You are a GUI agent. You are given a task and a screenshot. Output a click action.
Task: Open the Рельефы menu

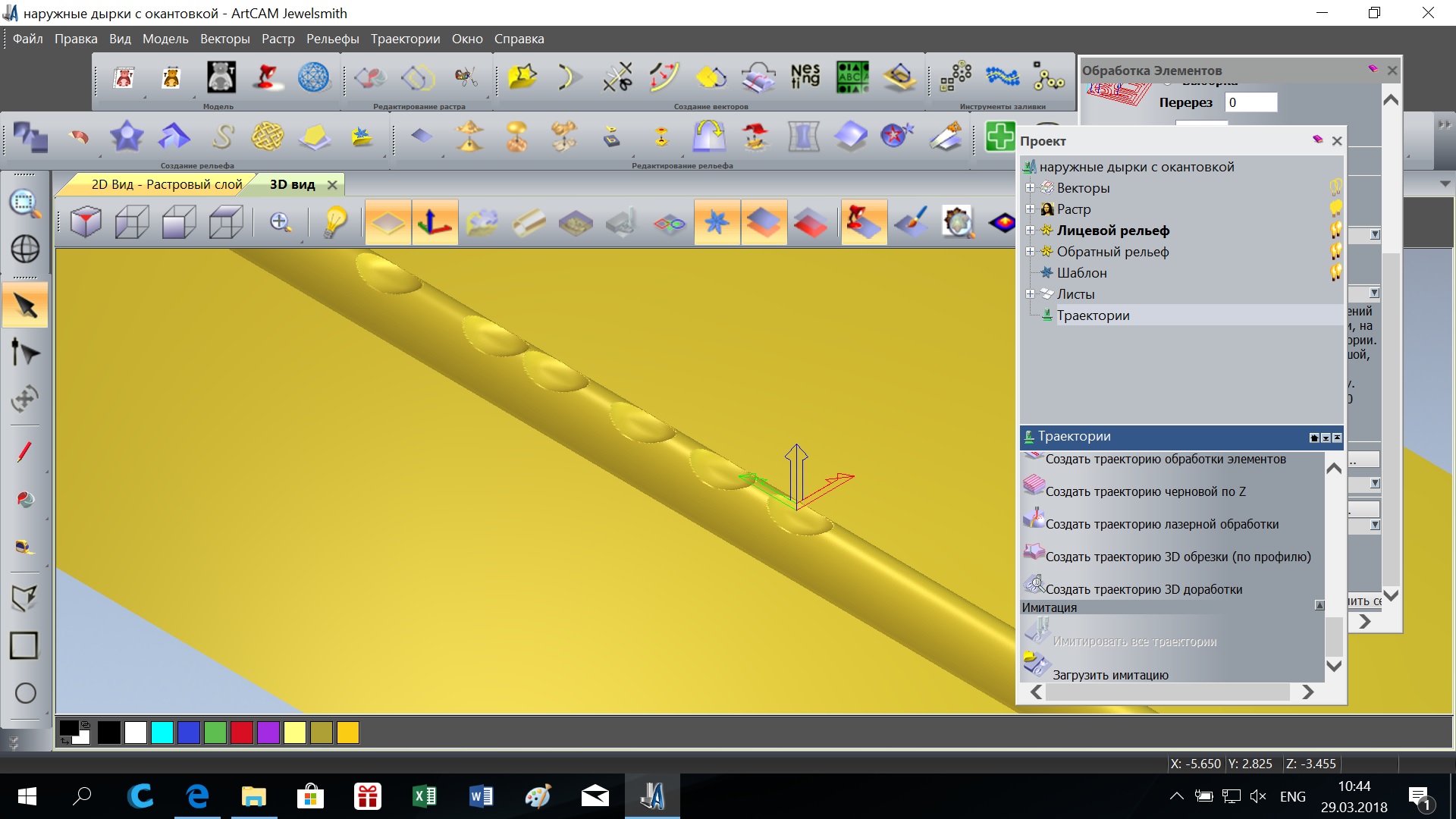click(x=332, y=39)
